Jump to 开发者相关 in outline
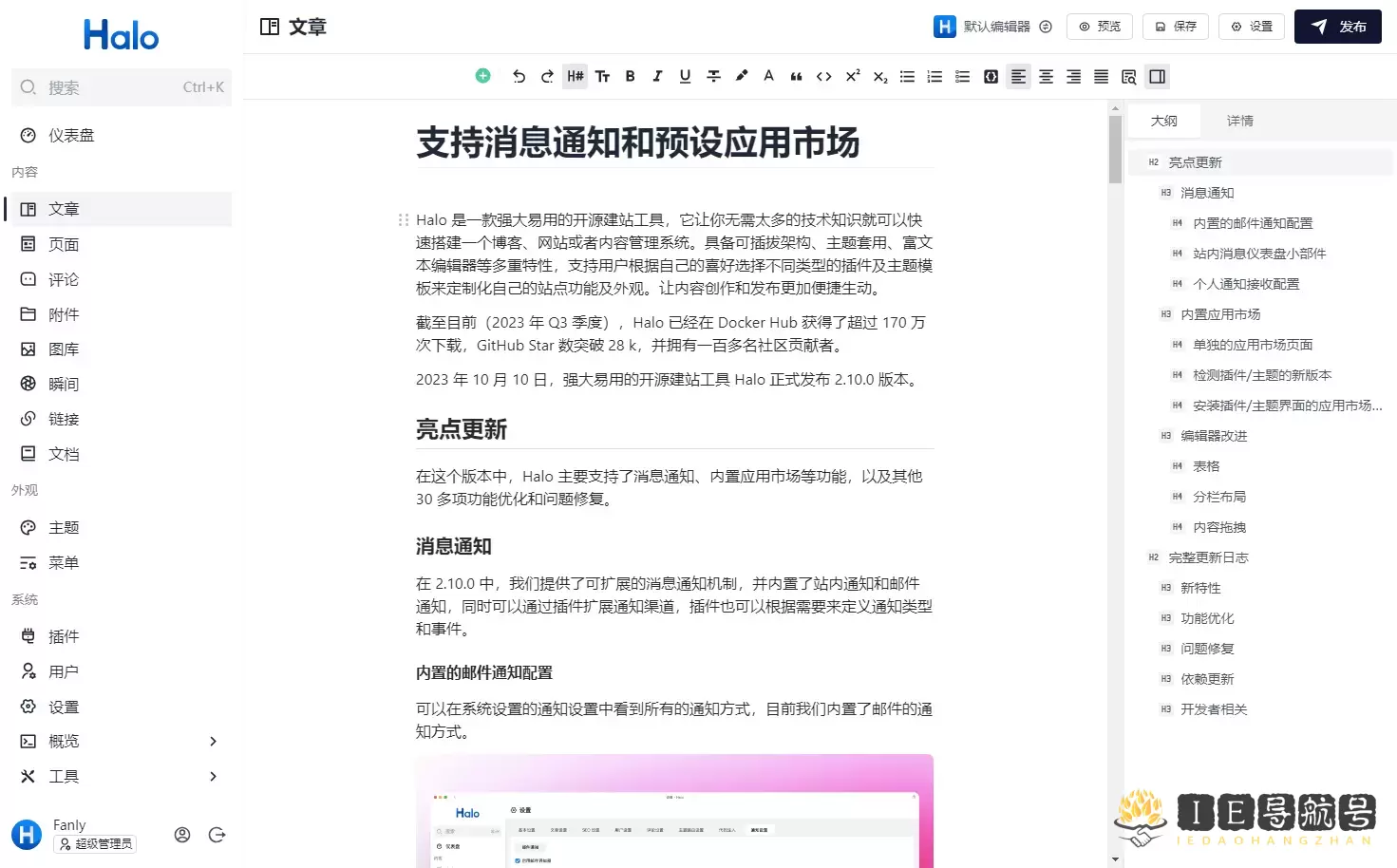Viewport: 1397px width, 868px height. click(x=1259, y=709)
